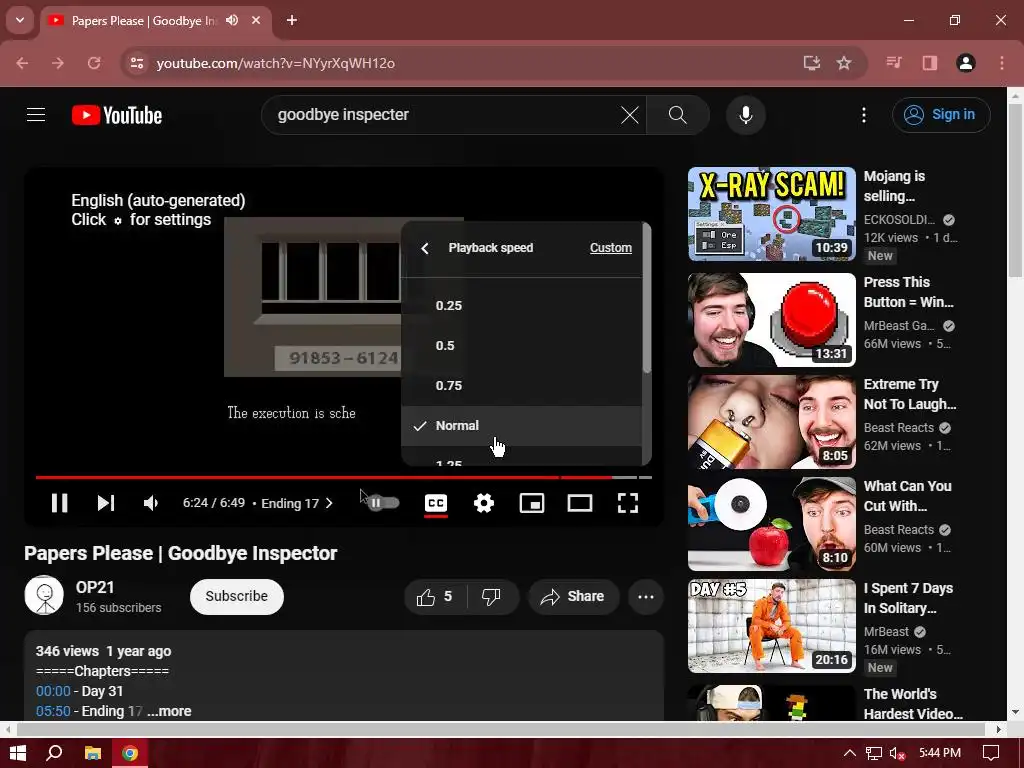Open a new browser tab

pyautogui.click(x=292, y=20)
